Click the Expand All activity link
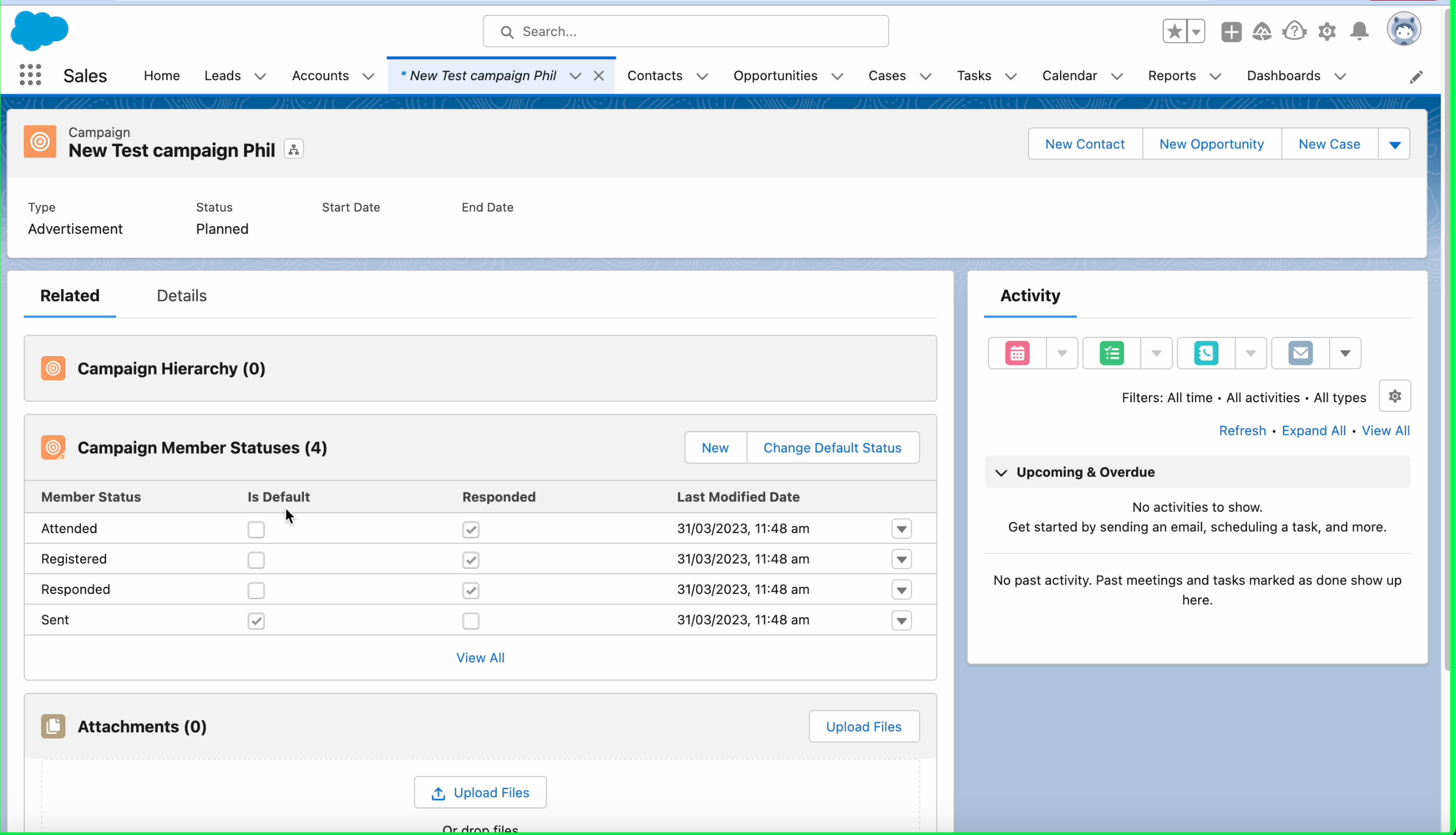This screenshot has height=835, width=1456. [1313, 430]
